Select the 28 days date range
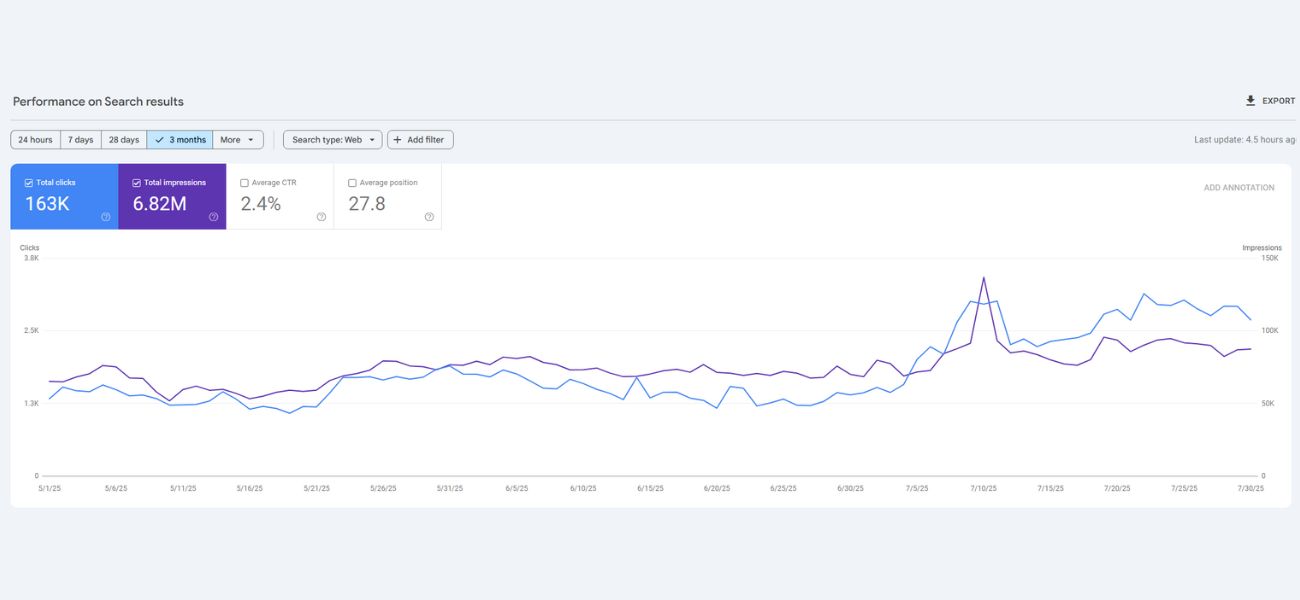 (x=123, y=139)
